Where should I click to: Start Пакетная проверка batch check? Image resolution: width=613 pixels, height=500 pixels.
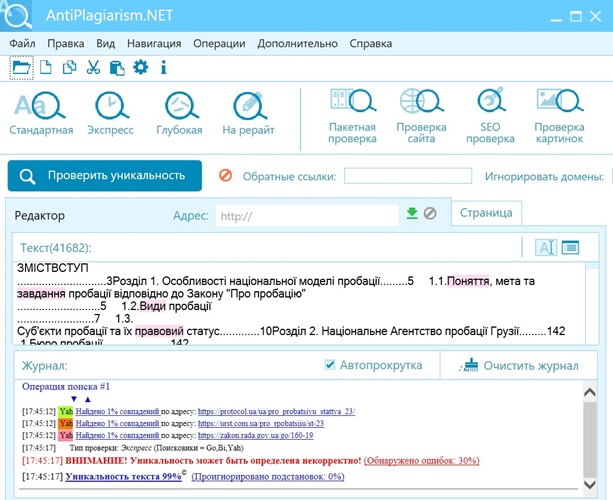coord(352,116)
